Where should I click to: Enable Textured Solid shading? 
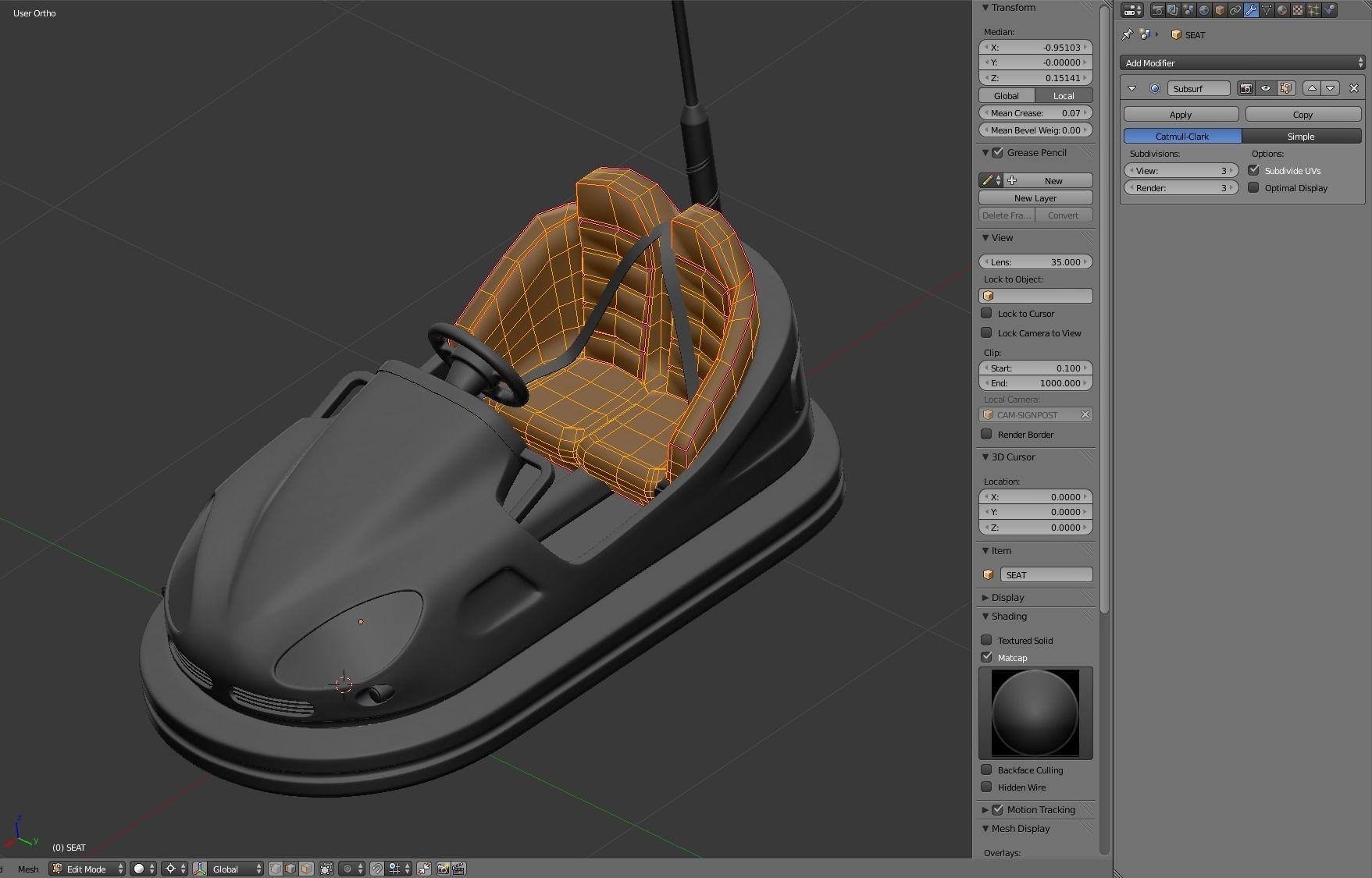pyautogui.click(x=986, y=640)
